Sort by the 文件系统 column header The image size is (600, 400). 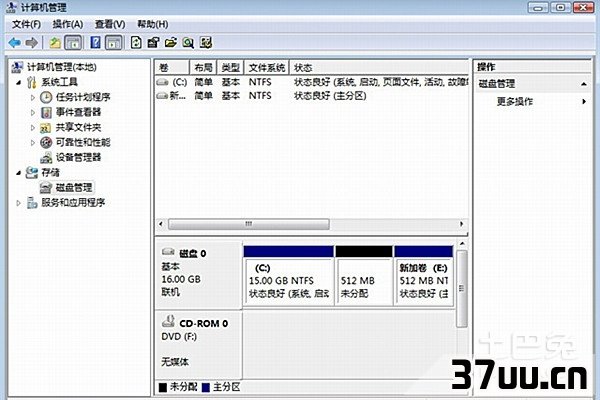point(267,68)
